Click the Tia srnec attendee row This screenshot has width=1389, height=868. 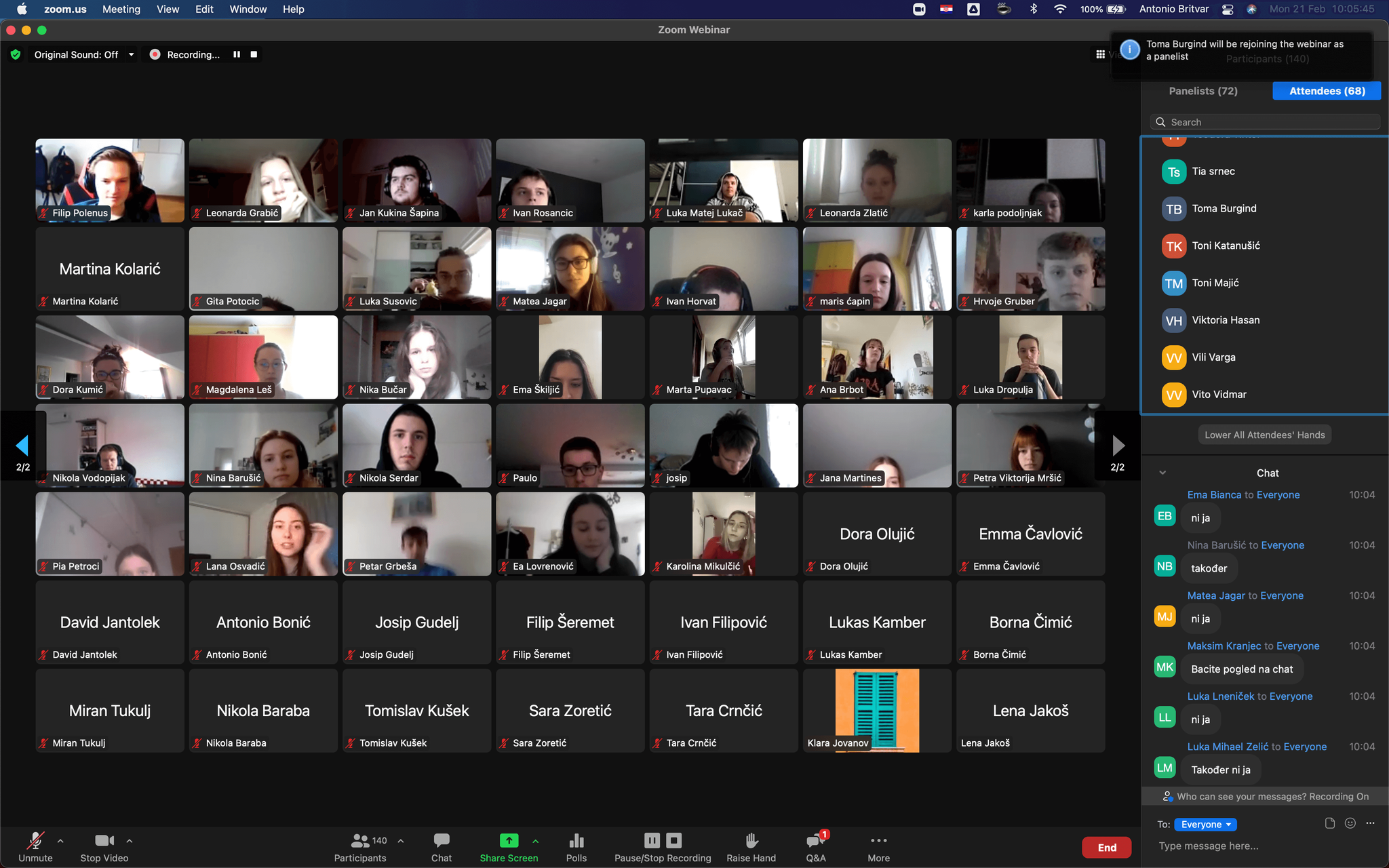coord(1265,172)
